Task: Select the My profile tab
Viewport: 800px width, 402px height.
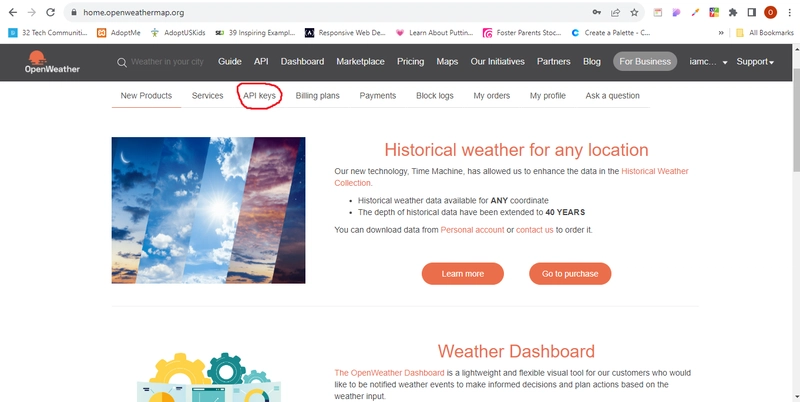Action: click(x=547, y=95)
